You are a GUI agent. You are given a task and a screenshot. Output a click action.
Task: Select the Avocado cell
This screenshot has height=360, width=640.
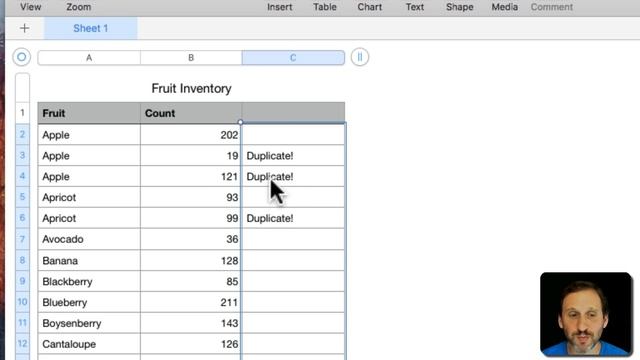click(x=89, y=239)
